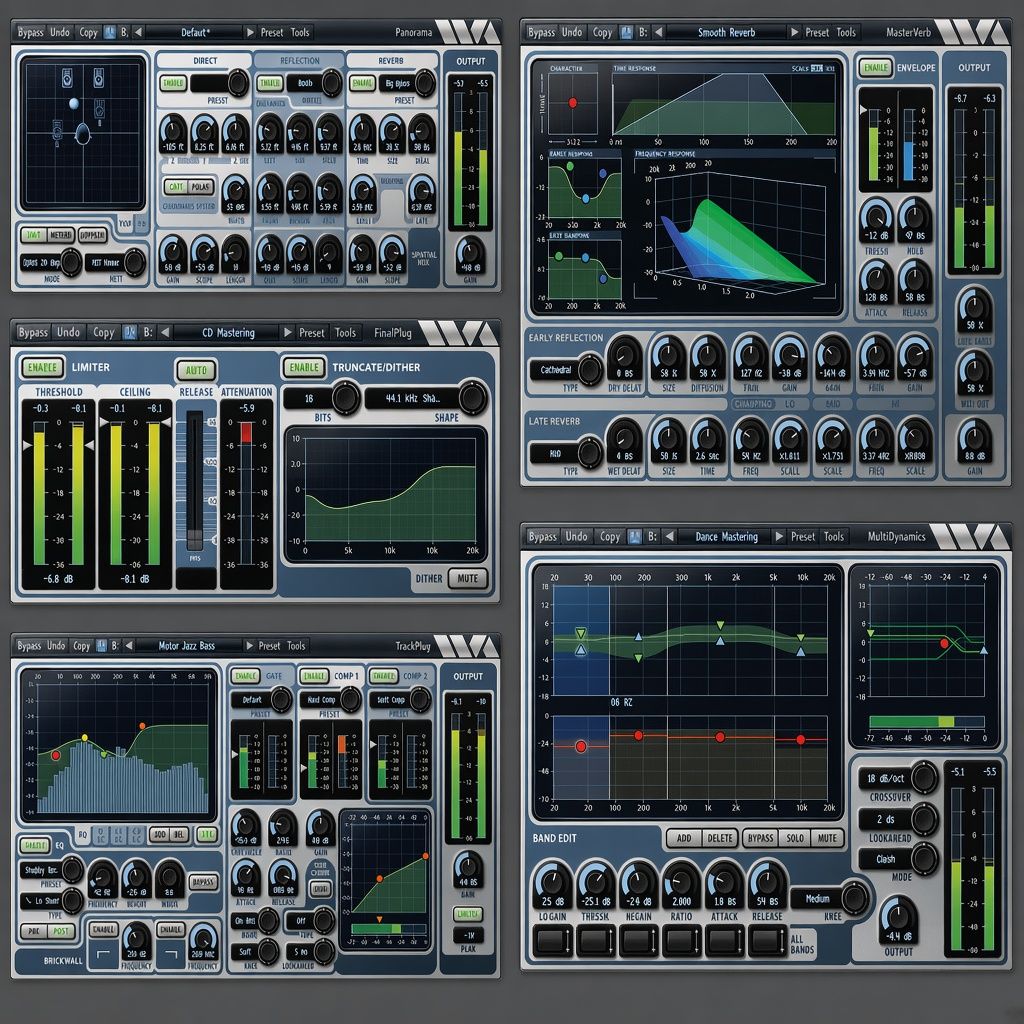The image size is (1024, 1024).
Task: Go to next preset in MasterVerb
Action: click(794, 32)
